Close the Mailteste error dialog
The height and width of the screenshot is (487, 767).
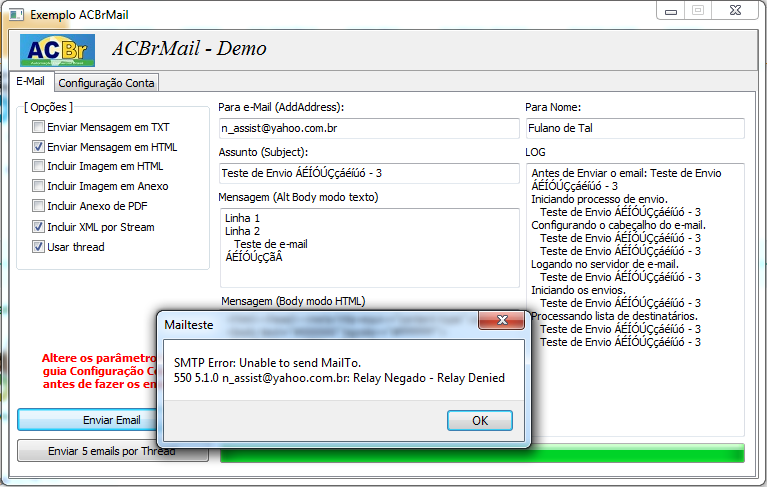point(501,320)
